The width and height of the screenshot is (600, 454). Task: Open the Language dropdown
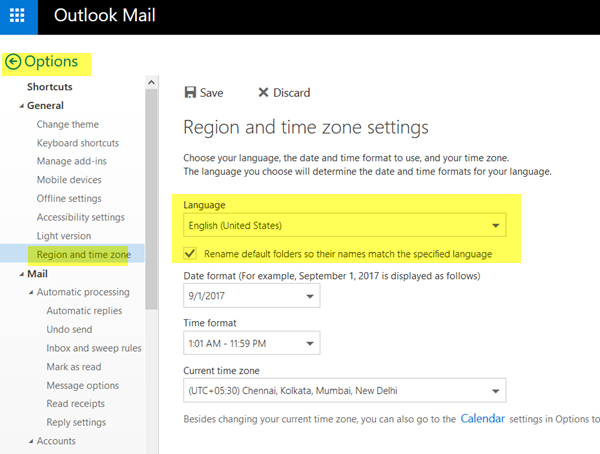(343, 226)
